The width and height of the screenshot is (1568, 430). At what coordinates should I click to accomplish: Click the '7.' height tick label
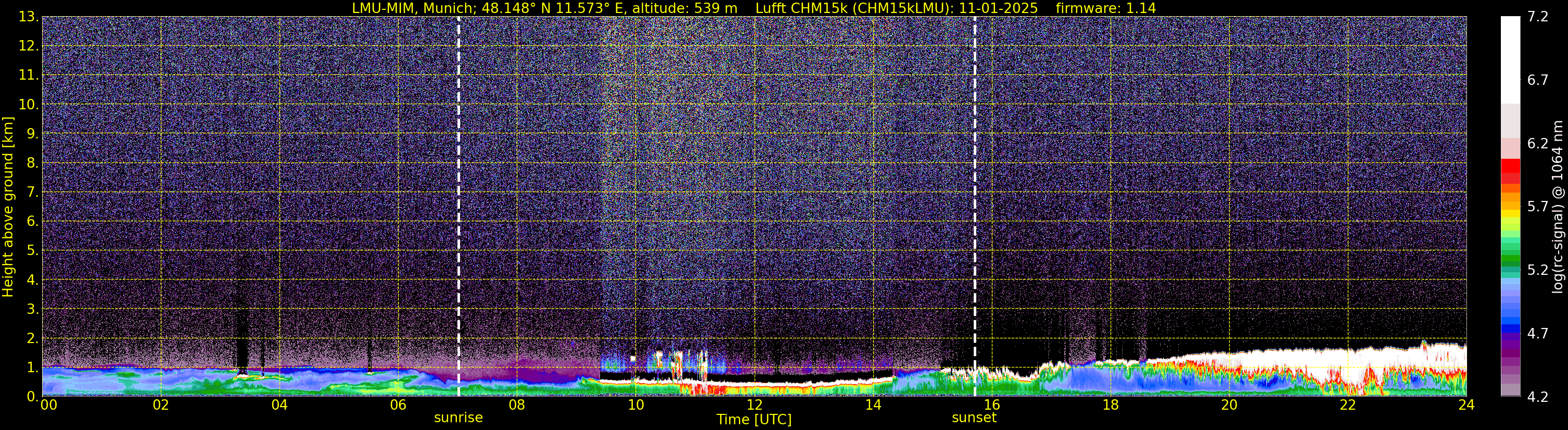coord(32,193)
